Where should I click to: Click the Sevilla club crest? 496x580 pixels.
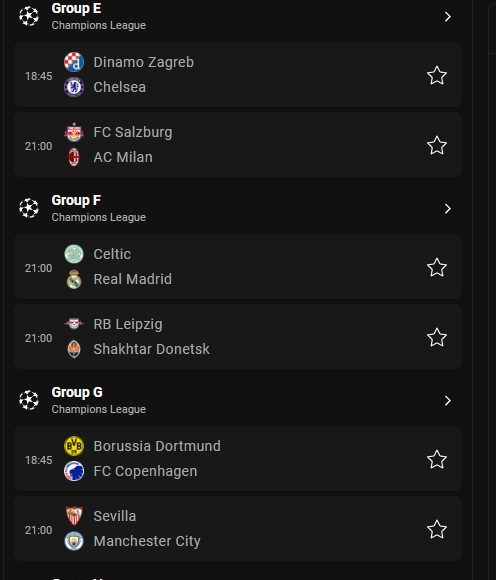(x=74, y=516)
